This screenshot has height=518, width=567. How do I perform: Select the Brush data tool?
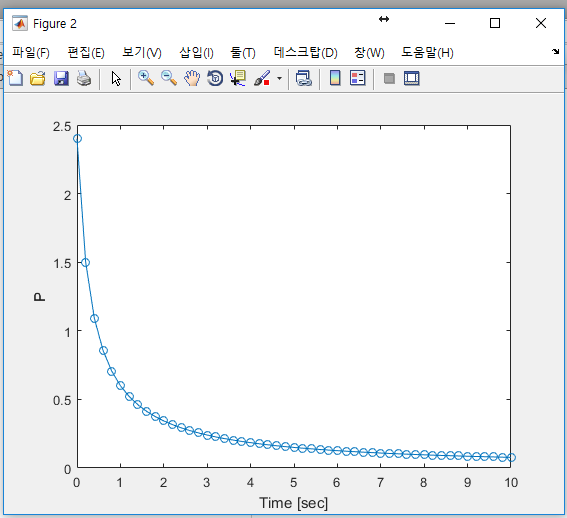pyautogui.click(x=262, y=78)
